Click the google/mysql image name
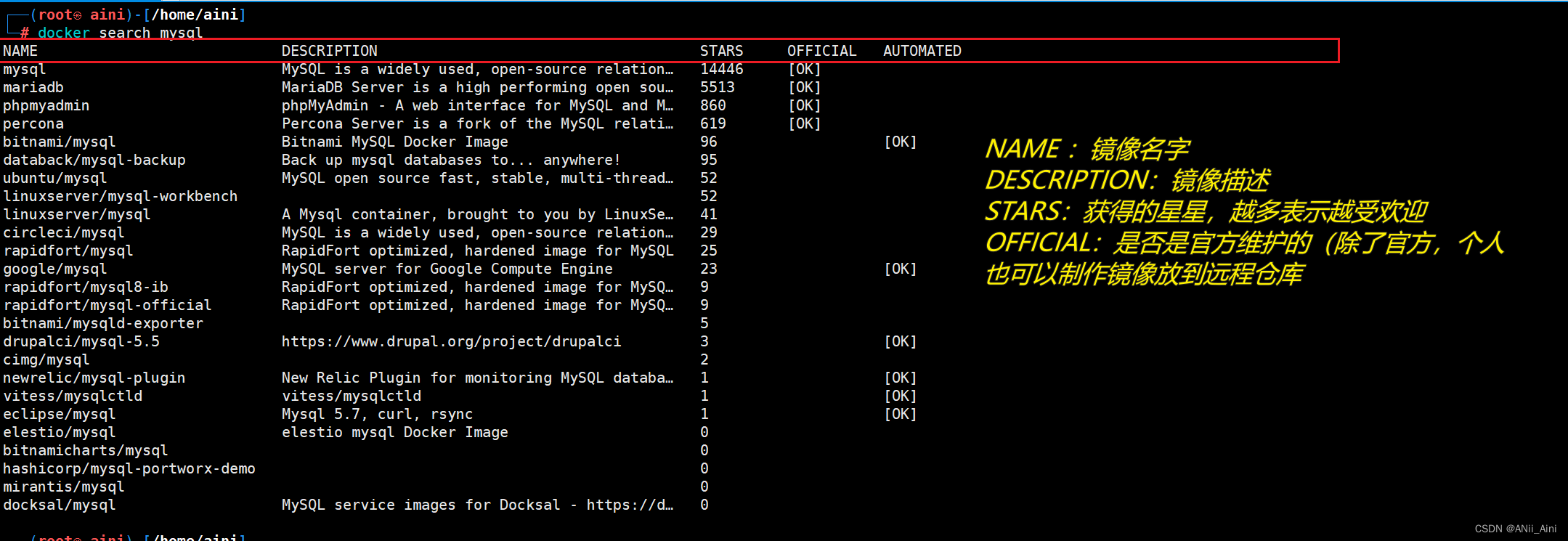Image resolution: width=1568 pixels, height=541 pixels. pos(55,269)
